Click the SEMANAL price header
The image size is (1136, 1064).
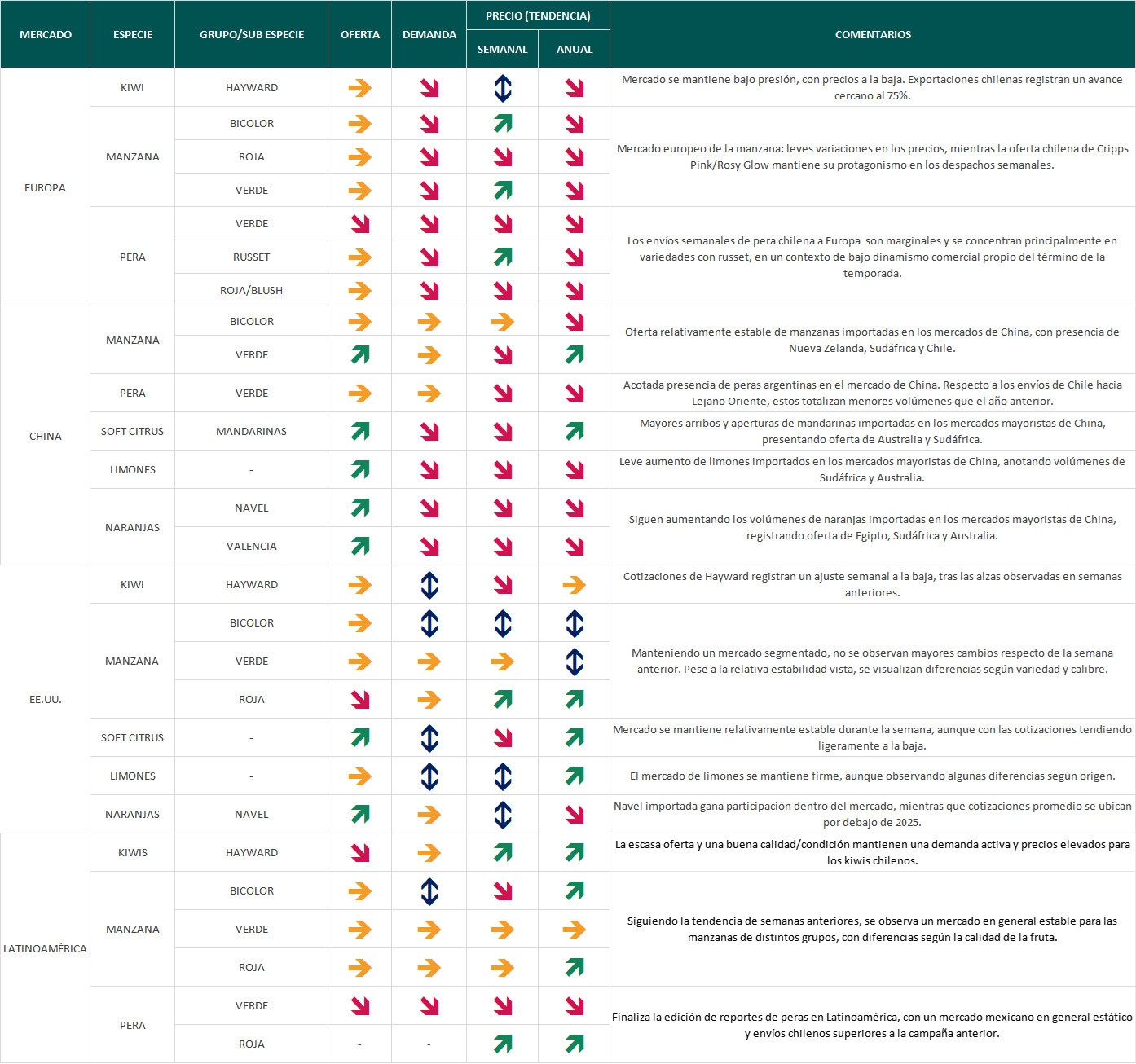pos(503,49)
